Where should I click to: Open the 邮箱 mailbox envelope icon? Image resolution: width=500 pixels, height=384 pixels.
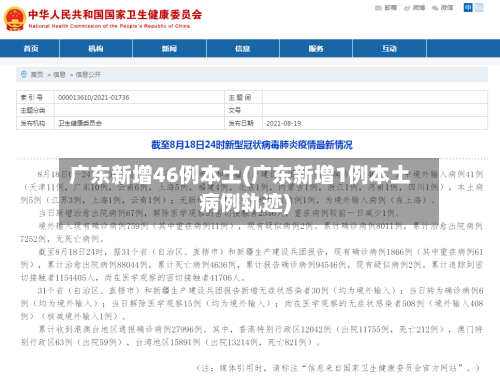pos(378,8)
